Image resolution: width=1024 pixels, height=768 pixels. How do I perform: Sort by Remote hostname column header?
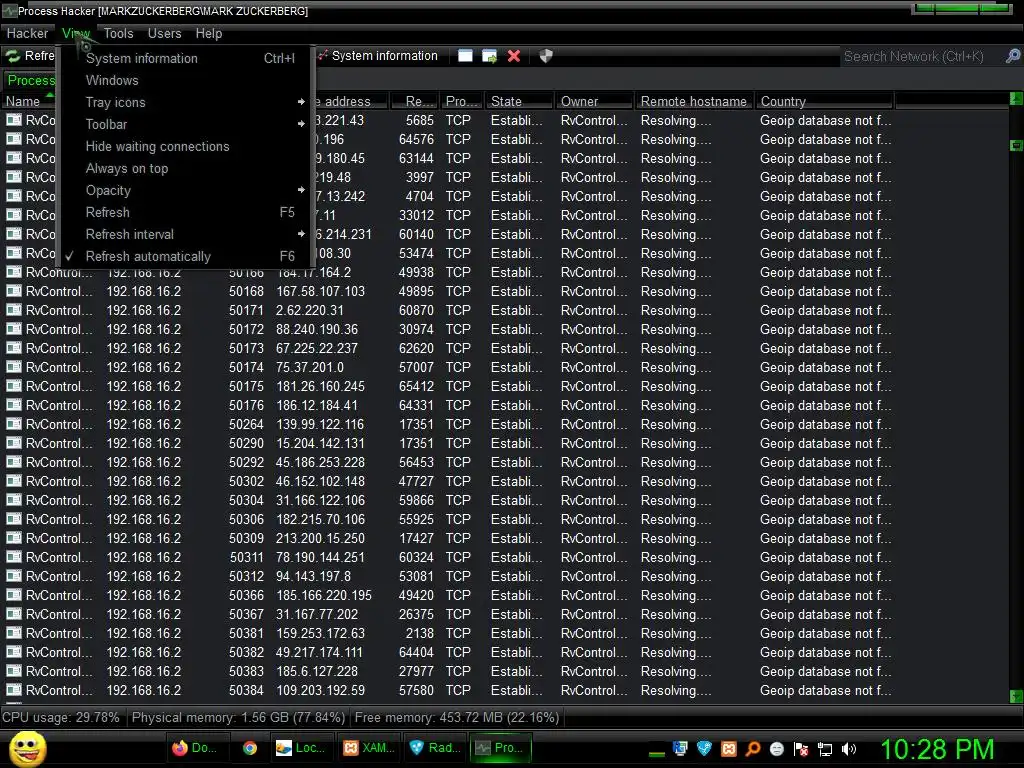point(694,101)
